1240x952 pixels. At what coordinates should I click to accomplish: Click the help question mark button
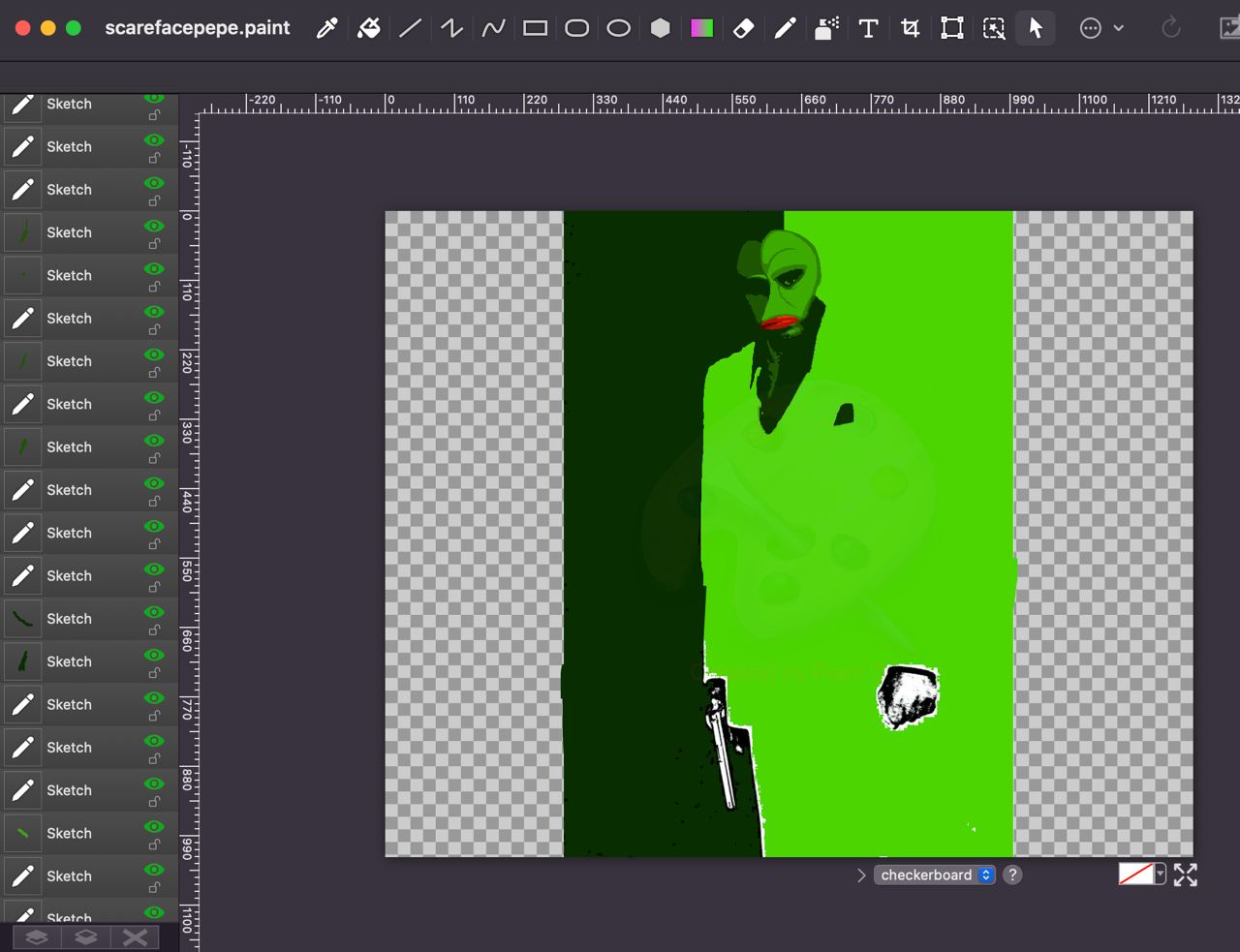click(1012, 875)
